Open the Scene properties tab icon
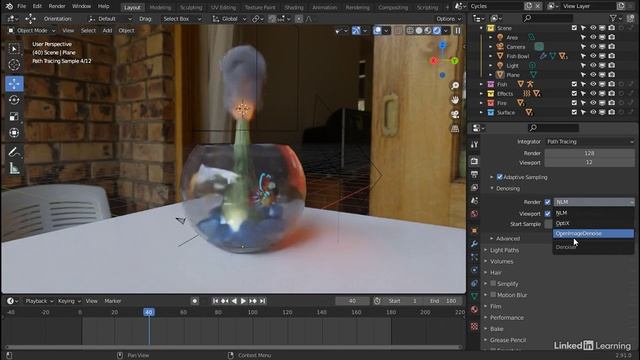The width and height of the screenshot is (640, 360). pyautogui.click(x=474, y=201)
